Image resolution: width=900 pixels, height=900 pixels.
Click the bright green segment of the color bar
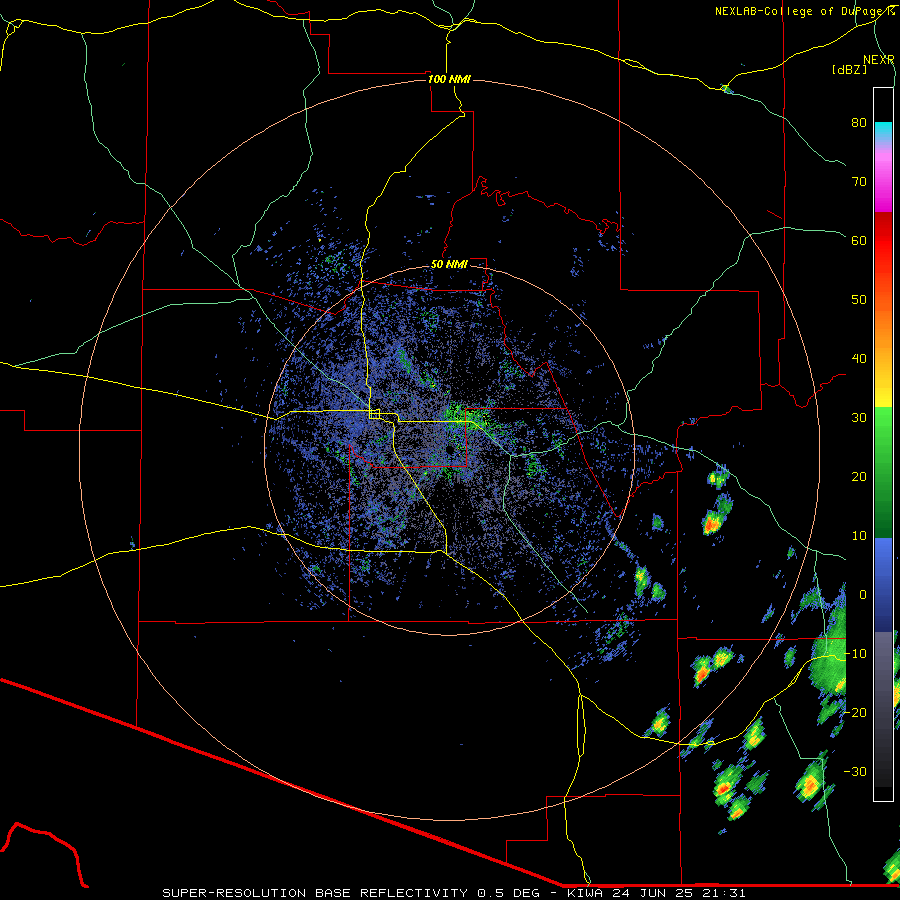click(883, 428)
